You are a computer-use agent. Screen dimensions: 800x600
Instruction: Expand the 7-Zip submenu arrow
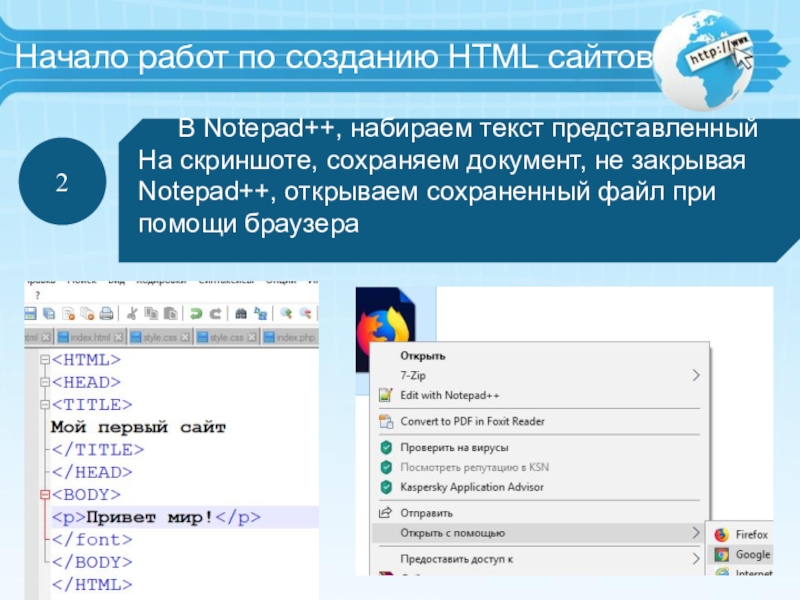click(696, 376)
